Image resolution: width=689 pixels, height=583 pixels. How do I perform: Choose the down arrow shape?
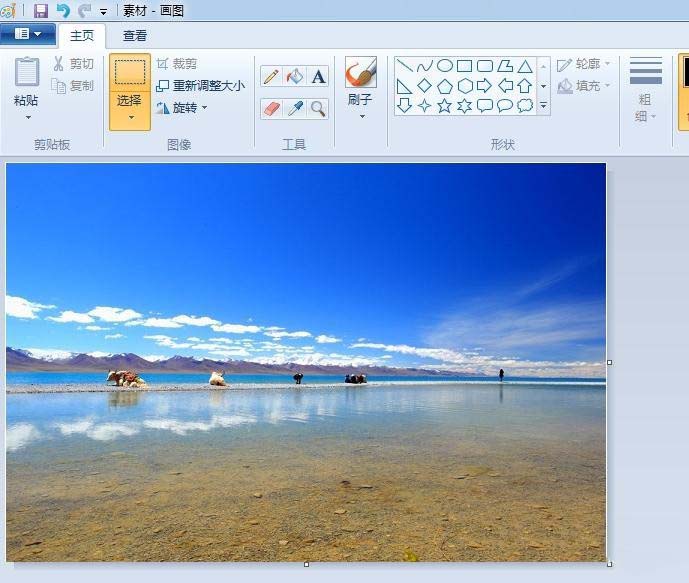coord(404,105)
